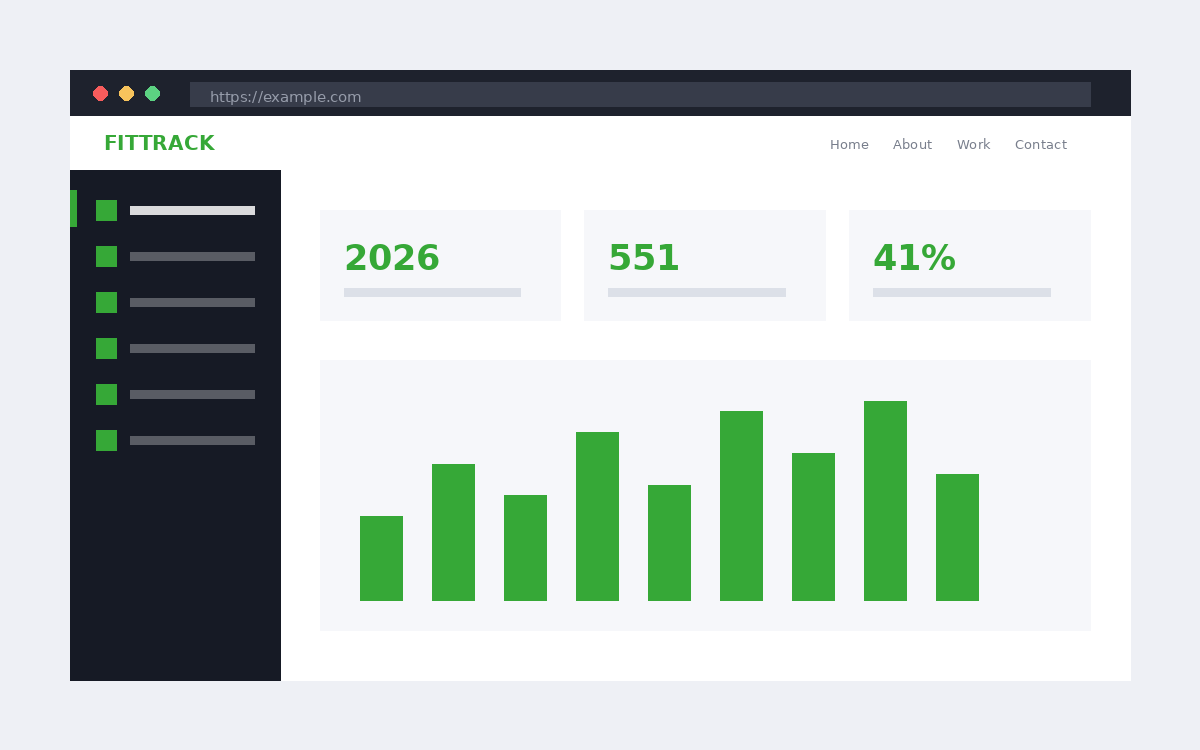Select the third sidebar square icon
This screenshot has height=750, width=1200.
(x=106, y=302)
